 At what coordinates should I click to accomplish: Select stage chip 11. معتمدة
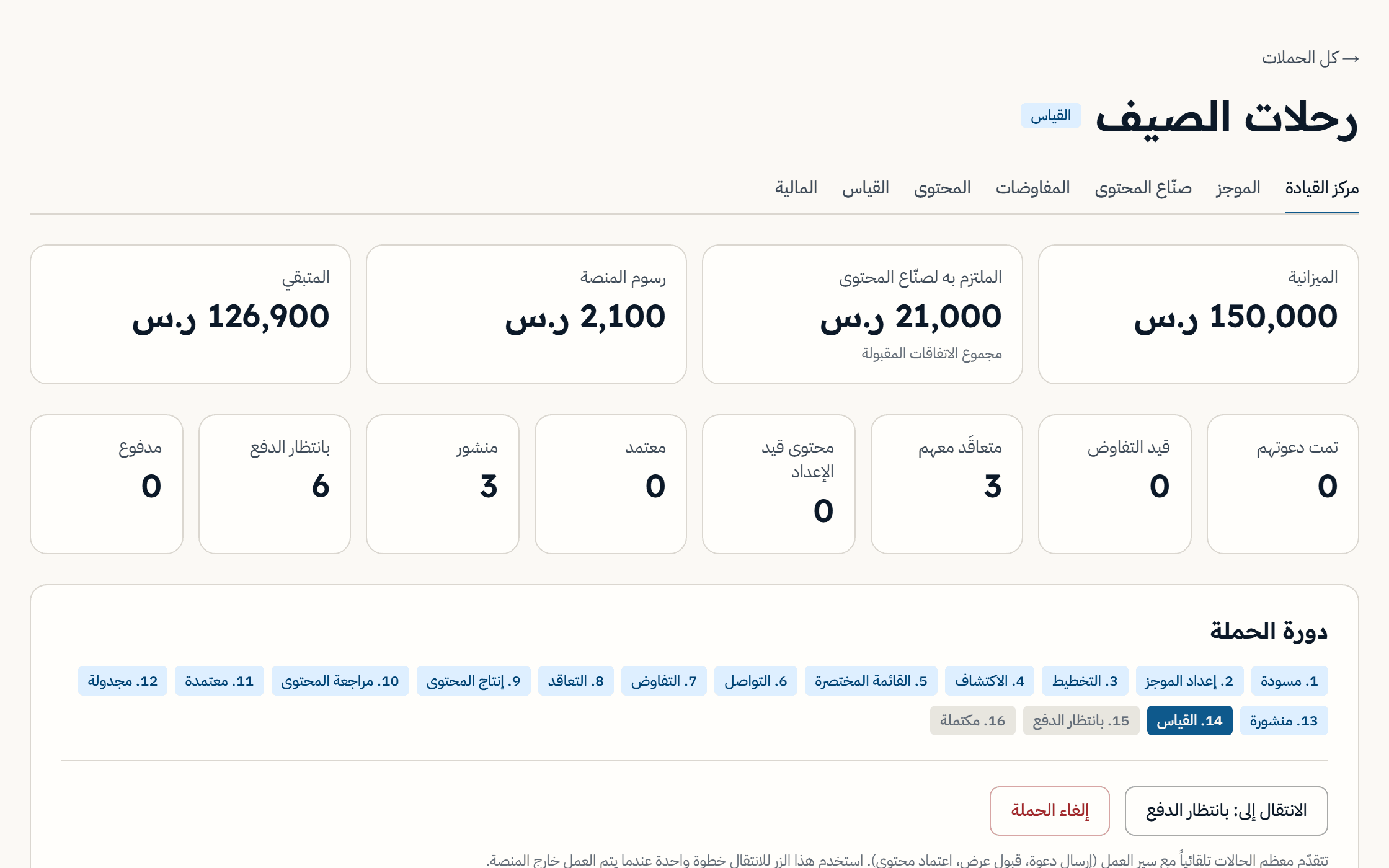coord(219,681)
